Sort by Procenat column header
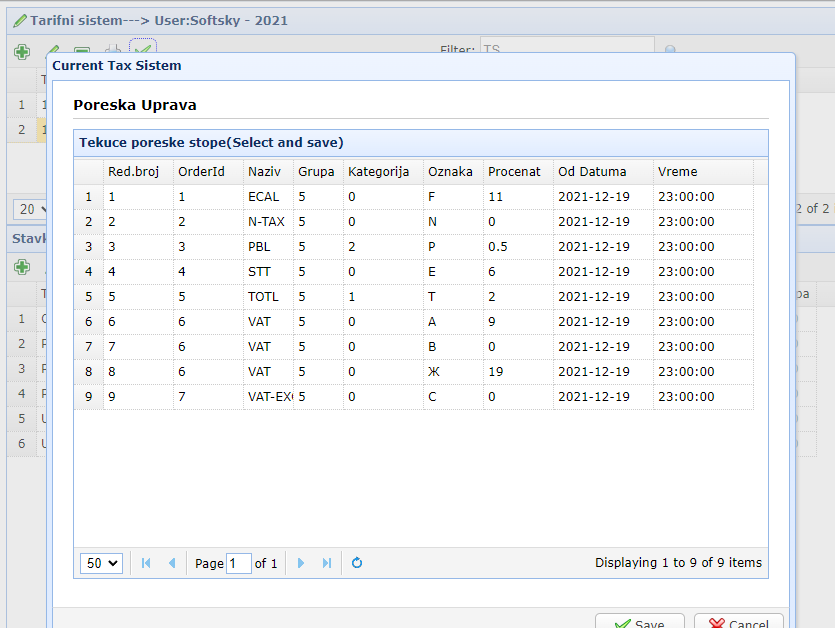This screenshot has height=628, width=835. pyautogui.click(x=514, y=172)
